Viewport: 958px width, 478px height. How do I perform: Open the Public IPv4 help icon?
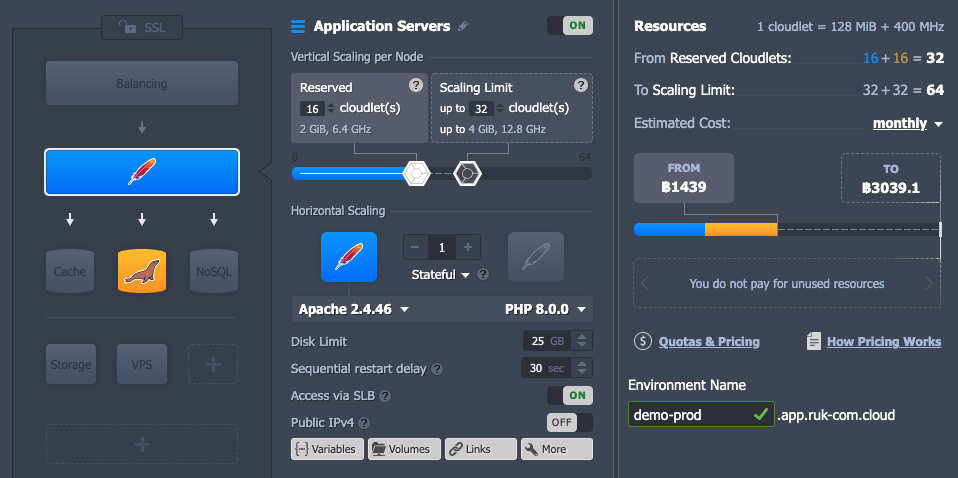click(x=364, y=423)
